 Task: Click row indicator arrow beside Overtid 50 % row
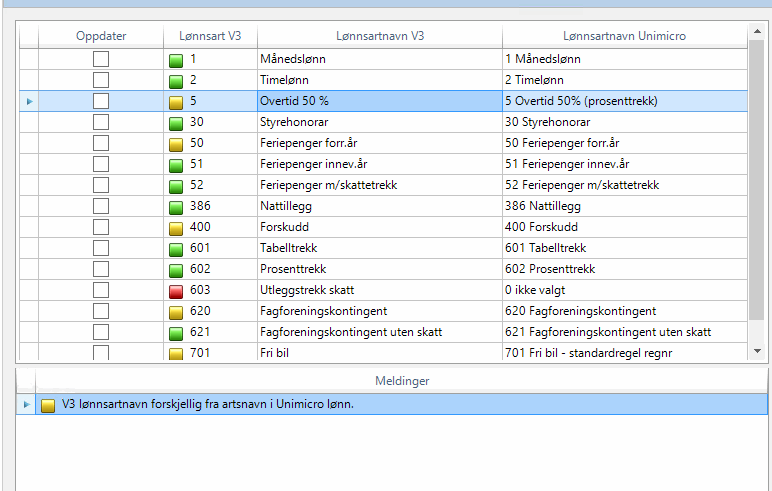(x=29, y=102)
